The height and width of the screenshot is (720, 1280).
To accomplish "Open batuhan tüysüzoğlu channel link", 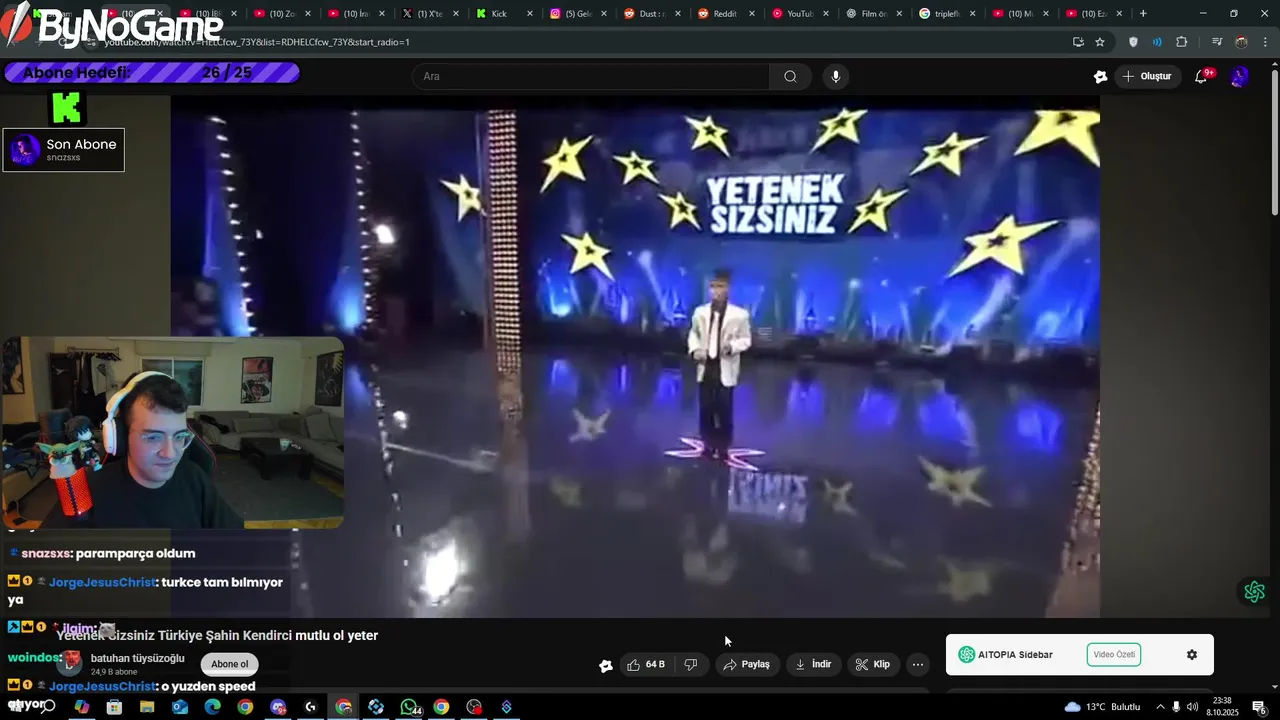I will [x=138, y=658].
